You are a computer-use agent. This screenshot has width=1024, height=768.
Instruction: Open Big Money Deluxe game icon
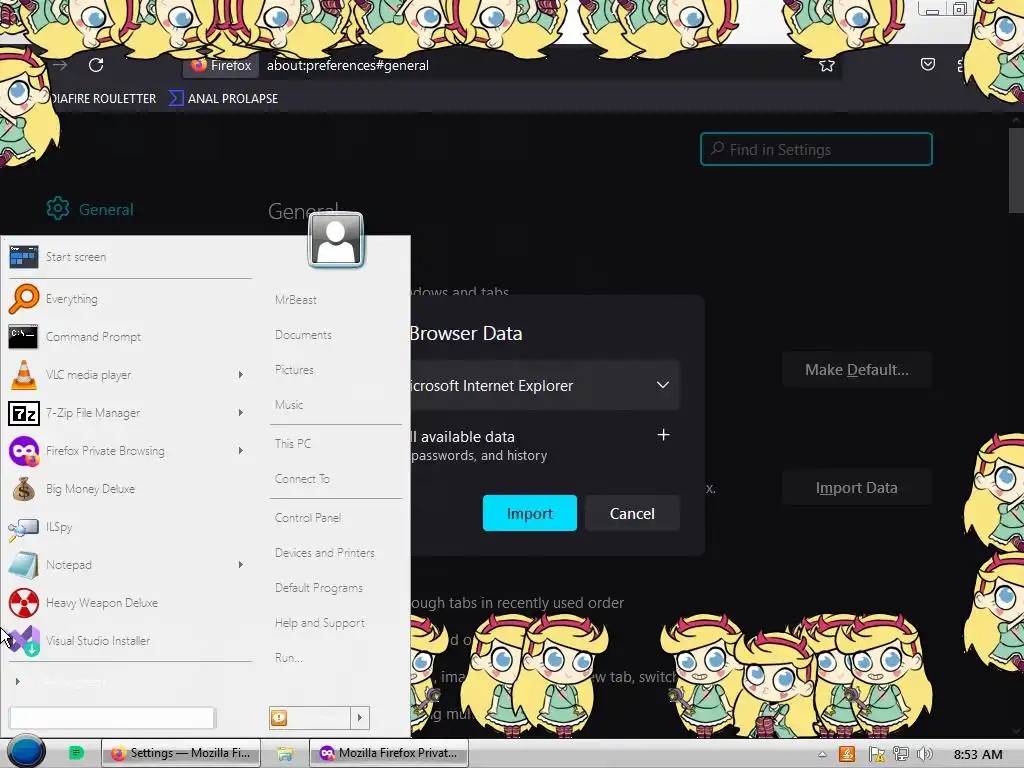(x=24, y=488)
